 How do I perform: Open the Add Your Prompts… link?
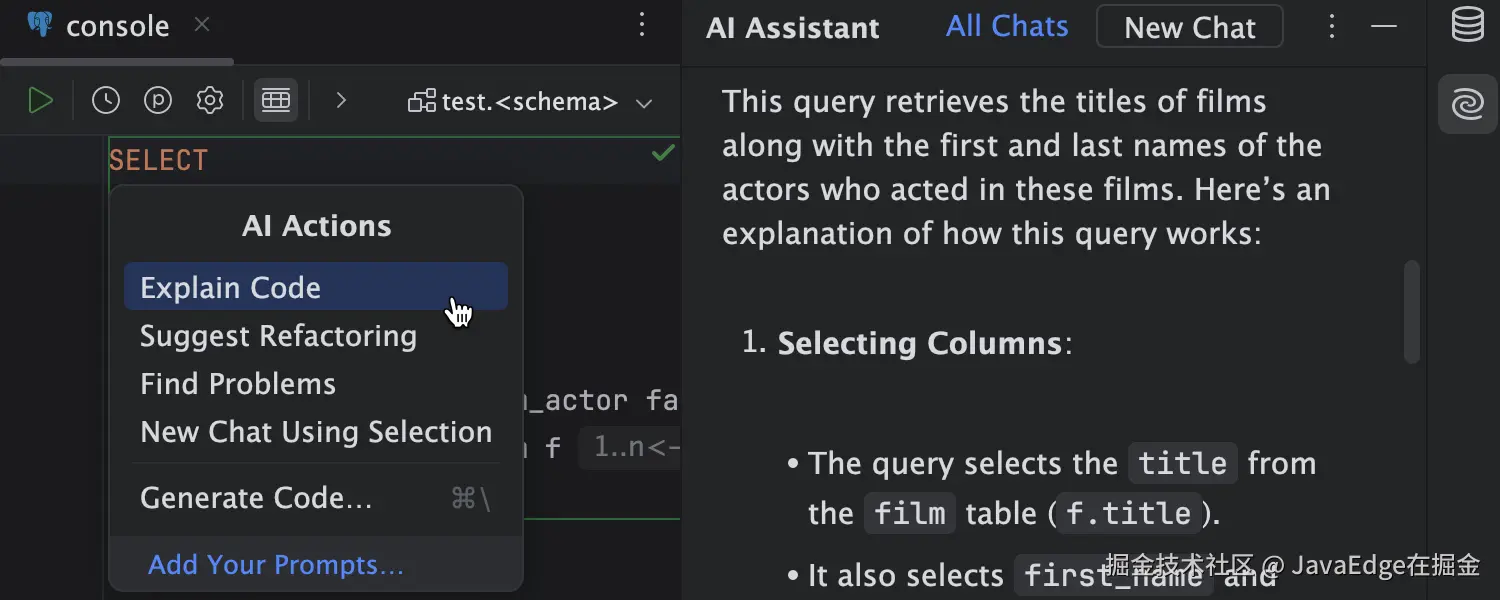[276, 565]
